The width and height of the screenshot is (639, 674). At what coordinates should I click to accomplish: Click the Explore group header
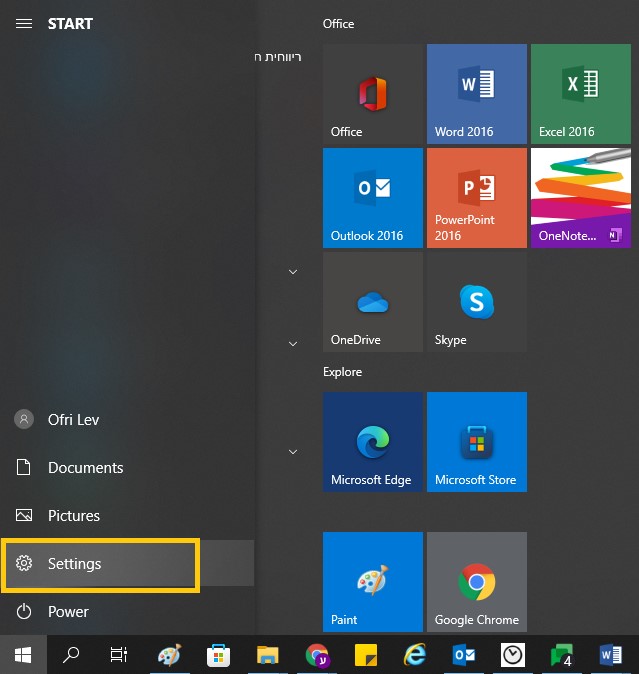tap(342, 372)
